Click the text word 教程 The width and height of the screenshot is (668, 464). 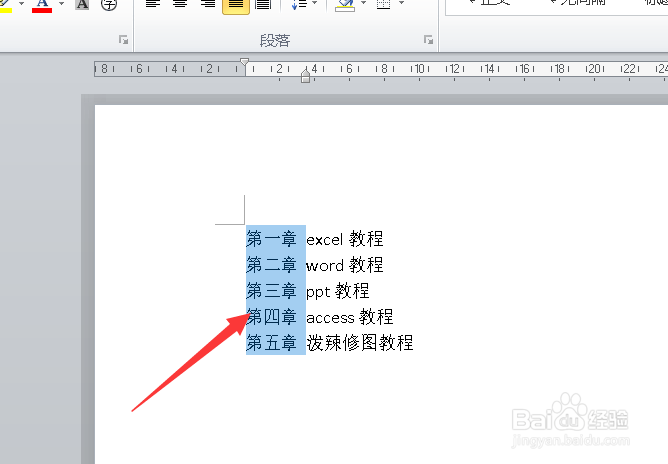tap(345, 265)
